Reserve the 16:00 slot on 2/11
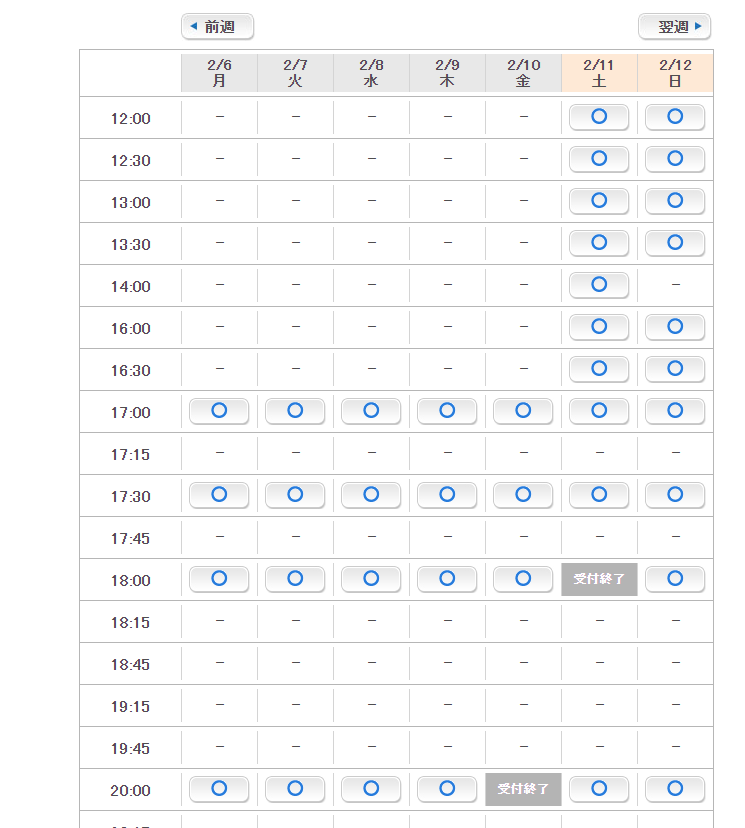 click(599, 327)
